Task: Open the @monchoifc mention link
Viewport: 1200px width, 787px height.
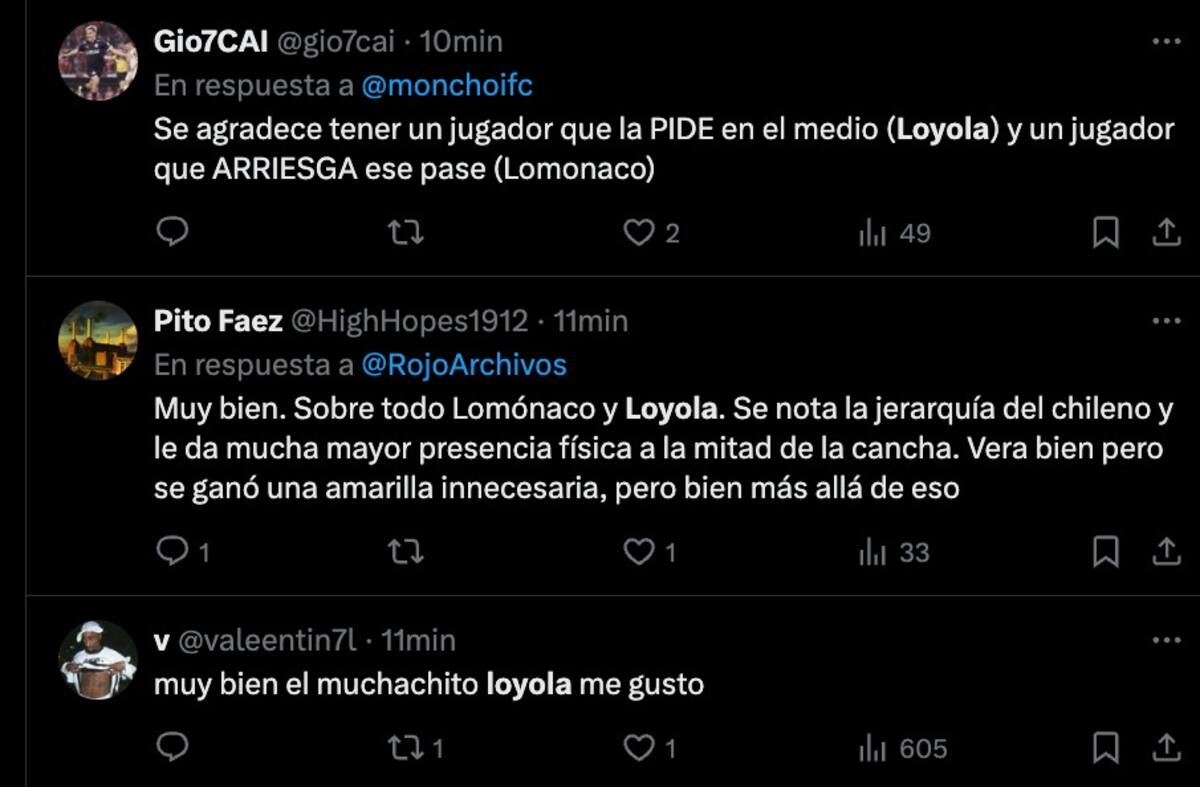Action: point(446,86)
